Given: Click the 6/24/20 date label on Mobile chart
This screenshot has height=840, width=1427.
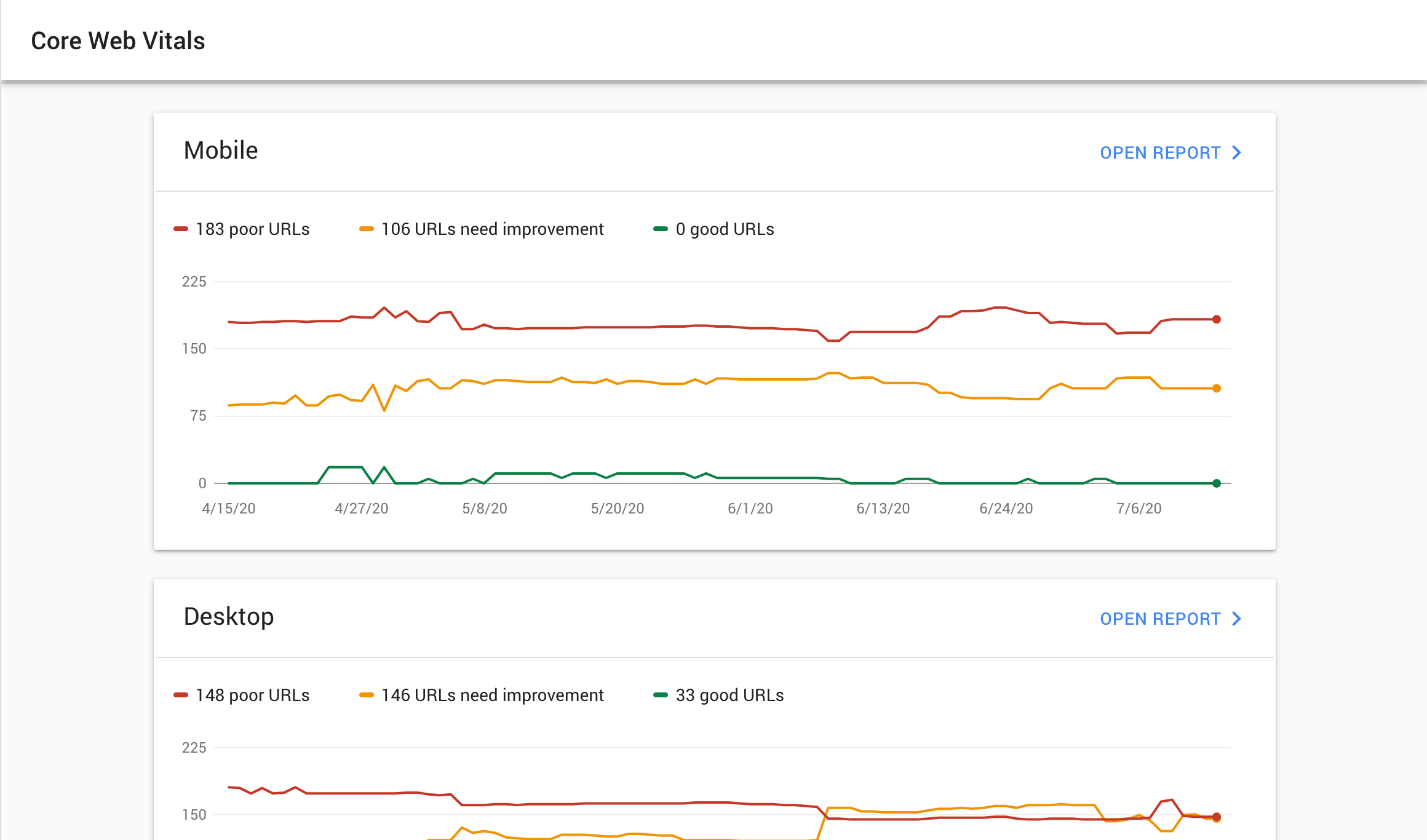Looking at the screenshot, I should click(x=1006, y=509).
